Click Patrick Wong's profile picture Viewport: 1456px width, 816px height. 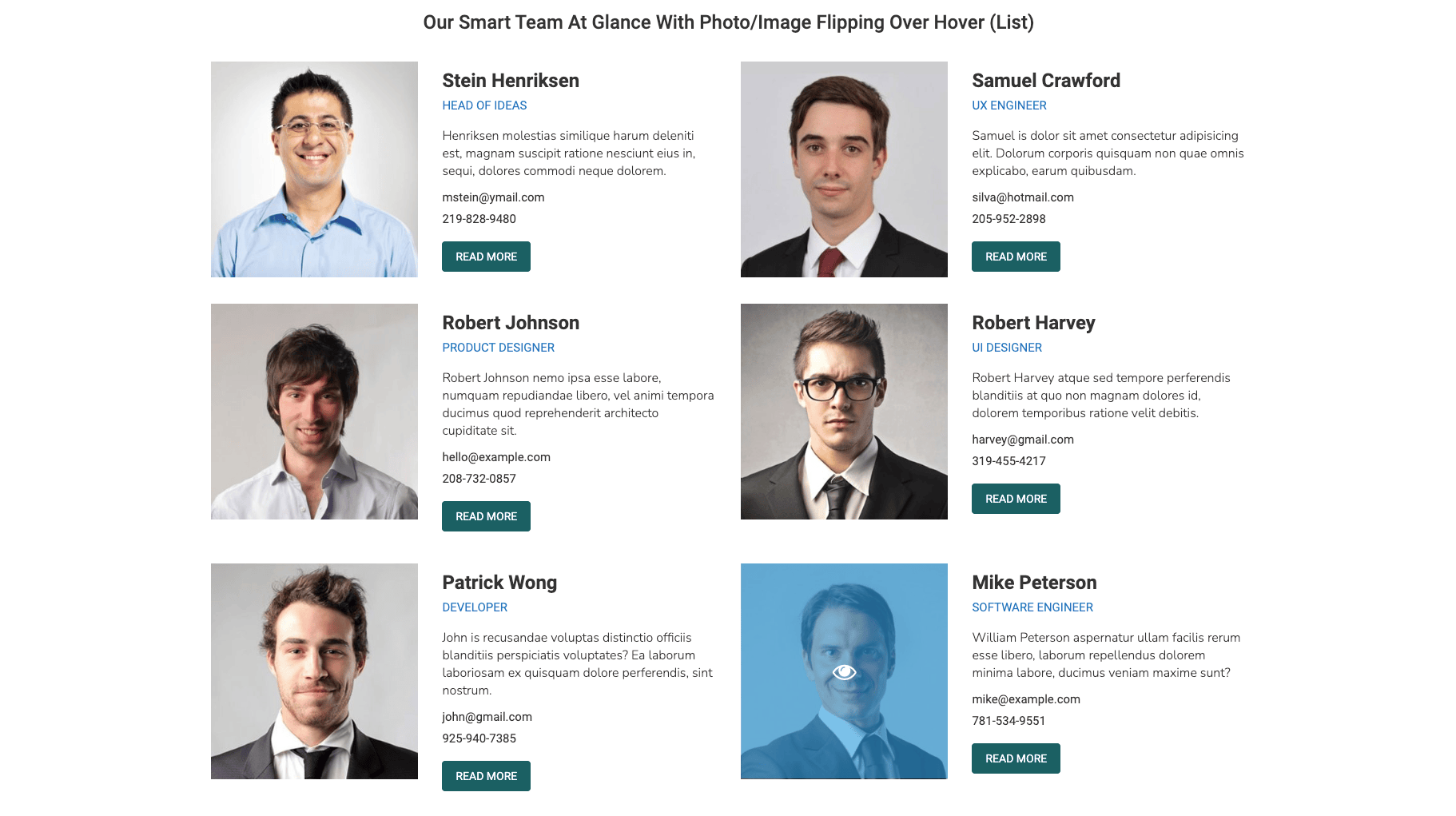[x=314, y=671]
